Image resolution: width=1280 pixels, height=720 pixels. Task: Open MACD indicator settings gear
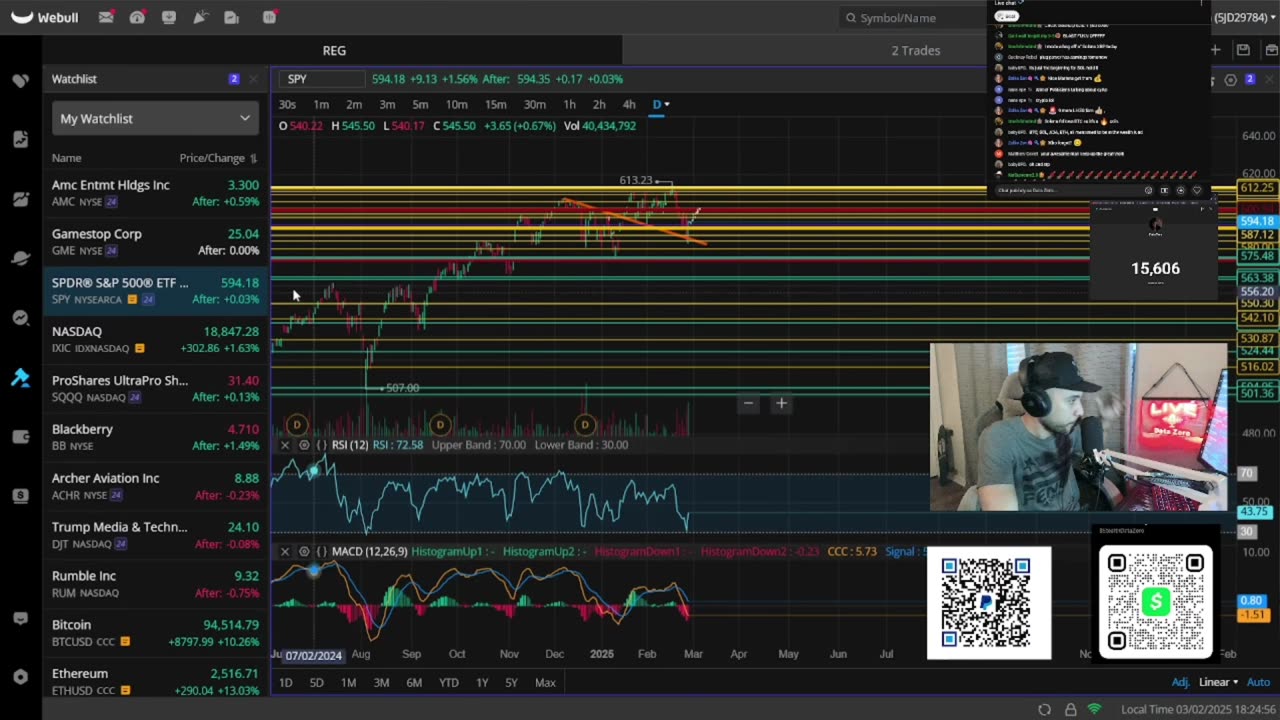coord(304,552)
